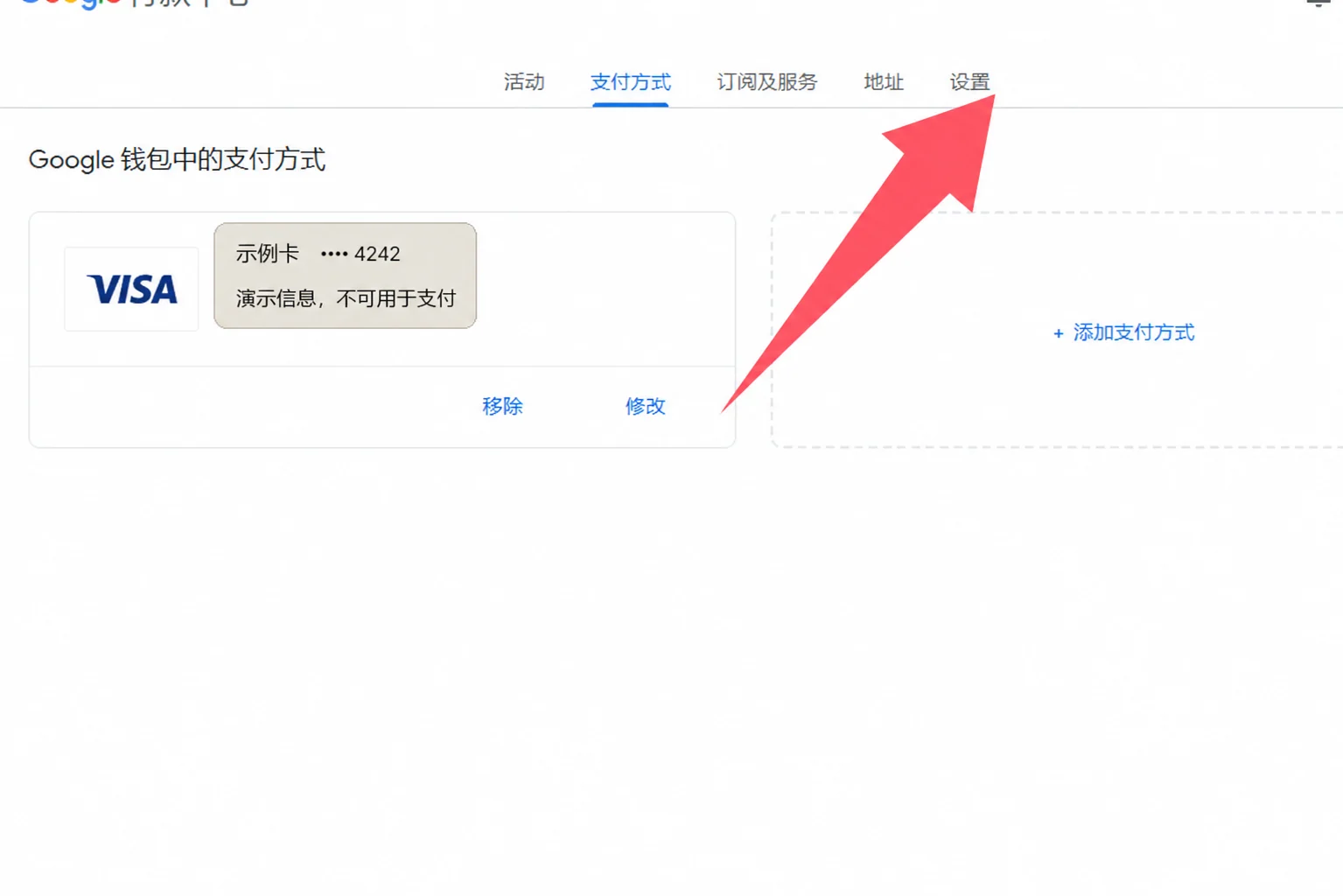
Task: Switch to the 活动 tab
Action: click(x=524, y=82)
